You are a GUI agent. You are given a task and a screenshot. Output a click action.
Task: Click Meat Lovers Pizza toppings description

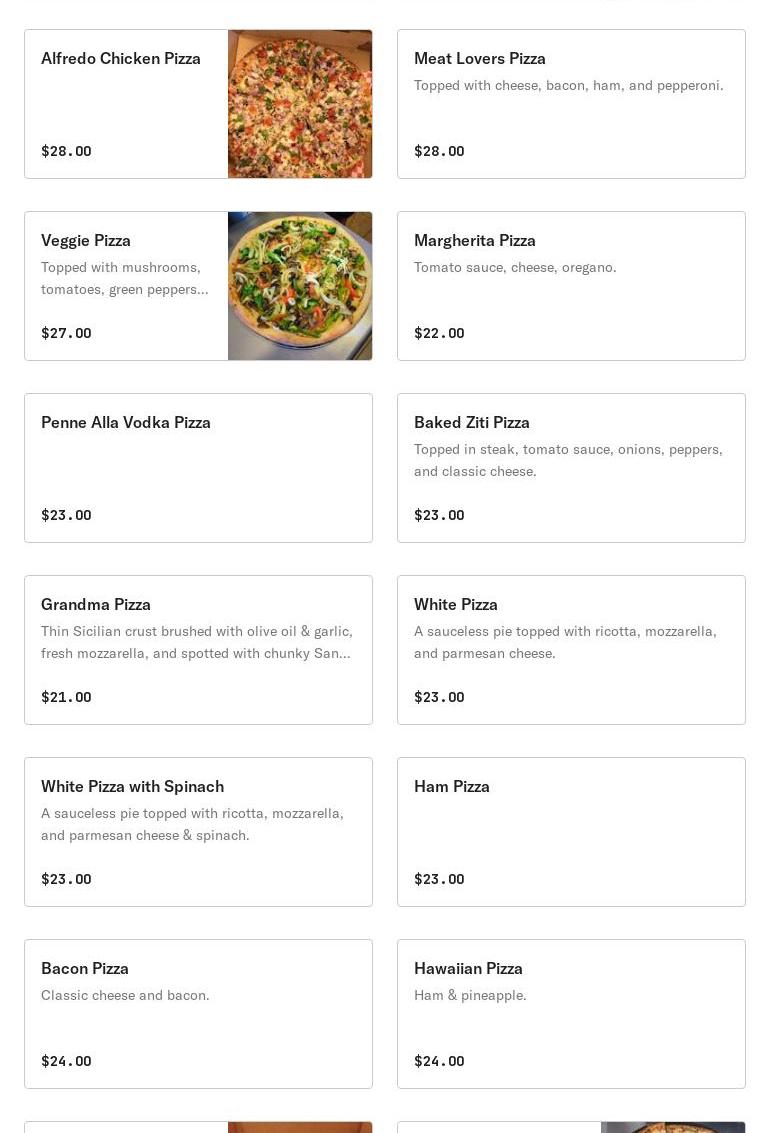point(568,85)
